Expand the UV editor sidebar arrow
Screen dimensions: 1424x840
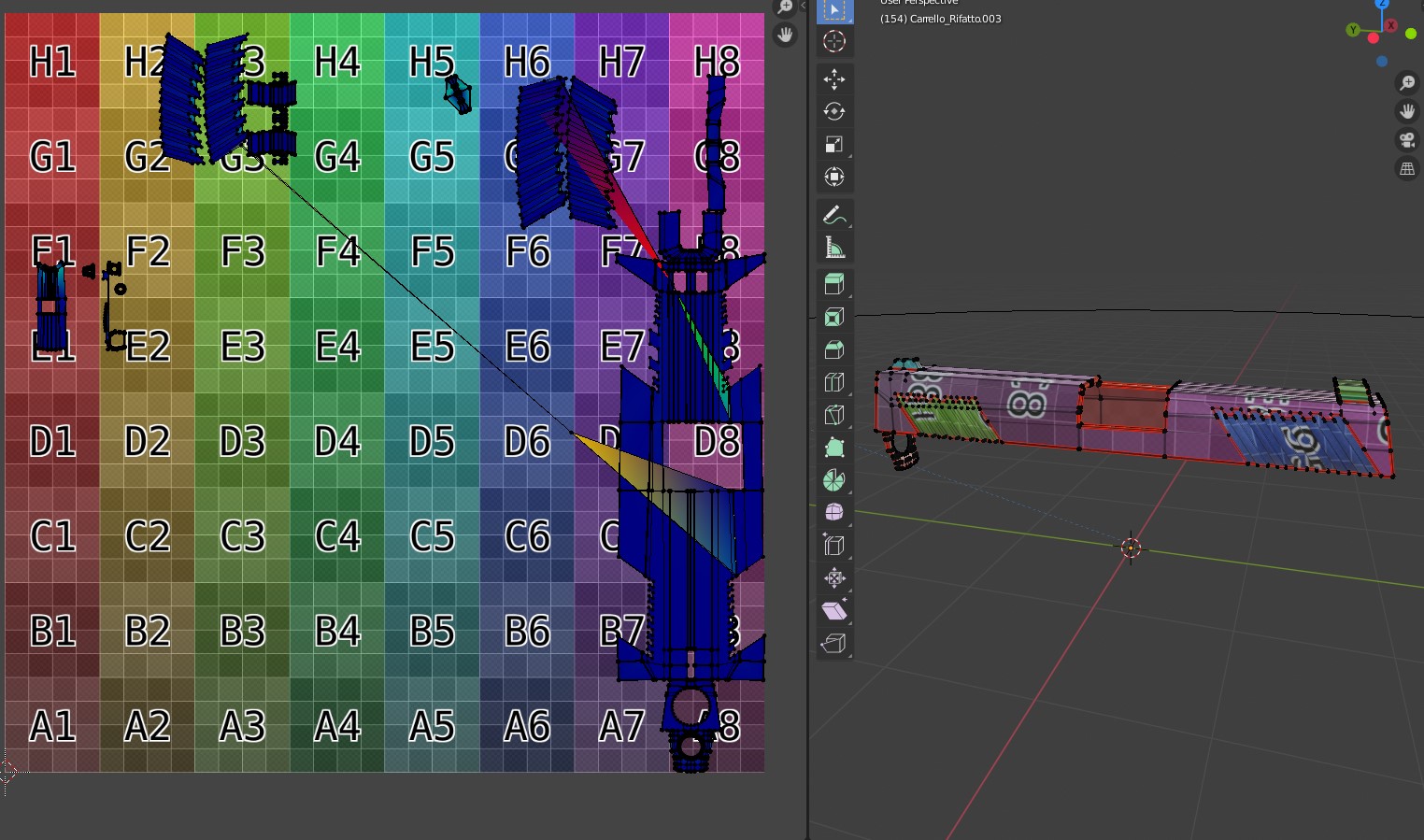point(803,6)
